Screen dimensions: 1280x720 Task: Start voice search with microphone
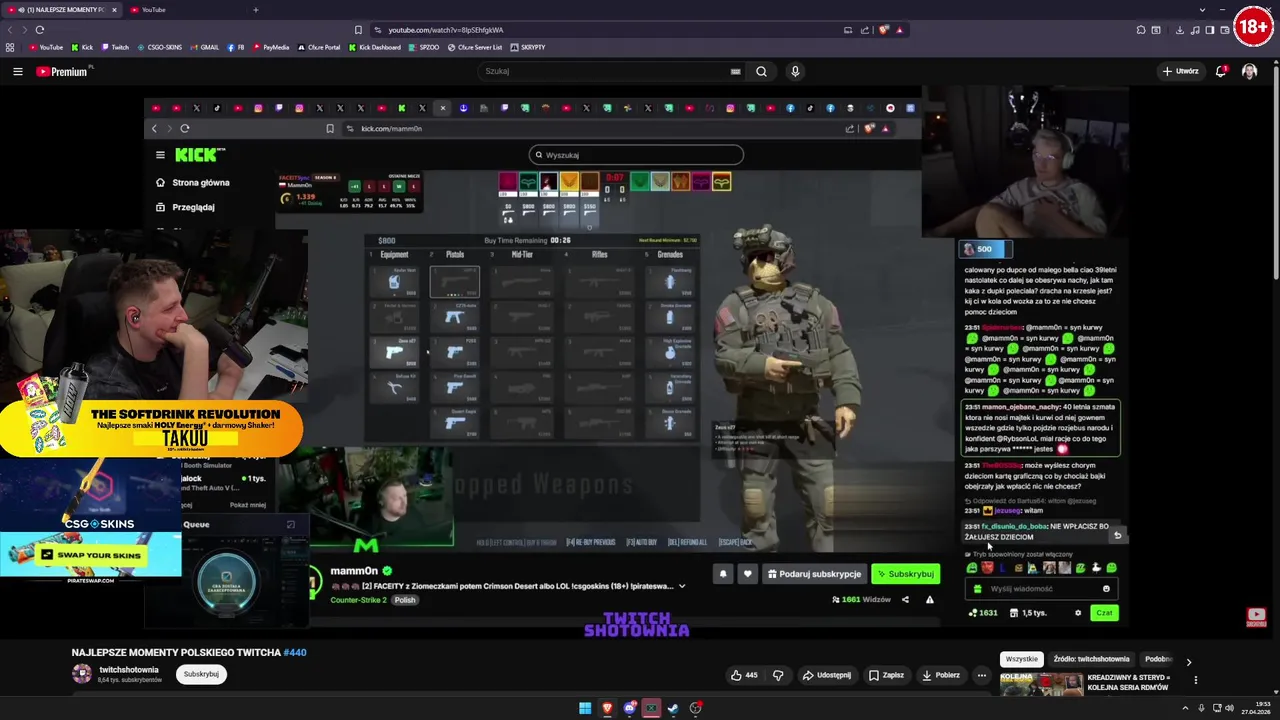[x=795, y=71]
